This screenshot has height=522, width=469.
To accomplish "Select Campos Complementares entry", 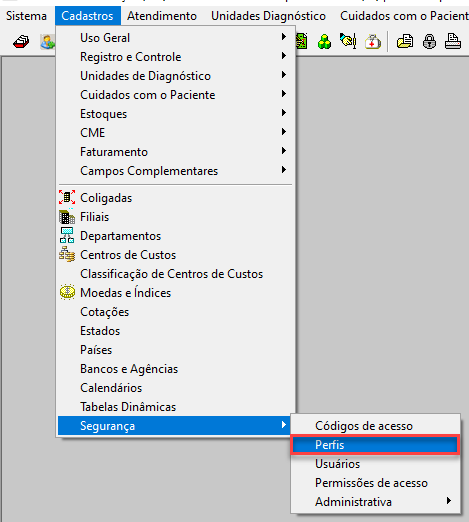I will pyautogui.click(x=175, y=171).
